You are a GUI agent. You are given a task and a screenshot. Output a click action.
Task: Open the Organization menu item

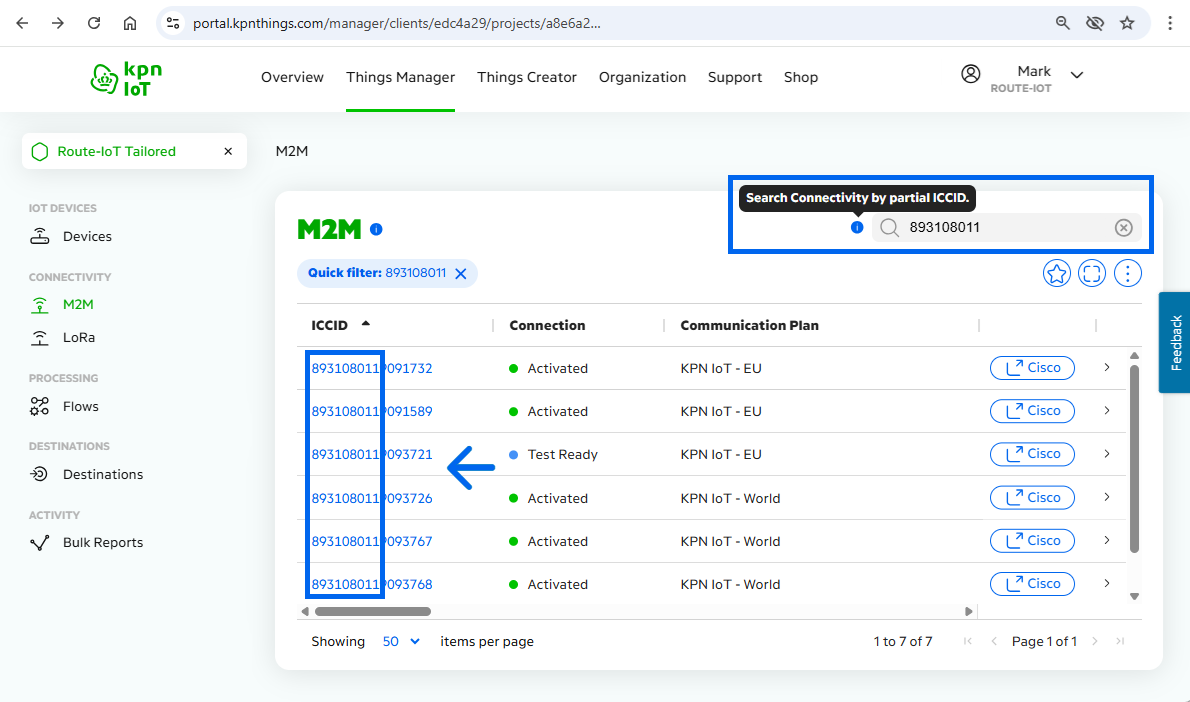[x=642, y=77]
